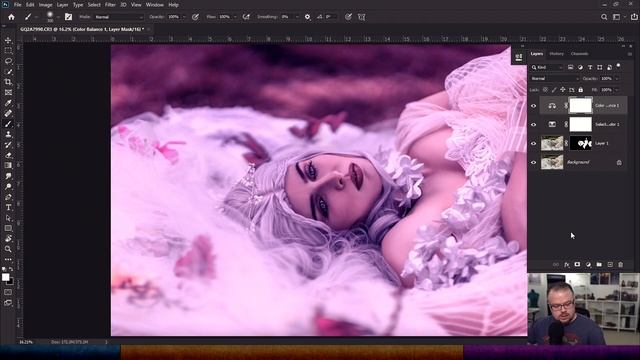640x360 pixels.
Task: Open the Window menu
Action: 155,5
